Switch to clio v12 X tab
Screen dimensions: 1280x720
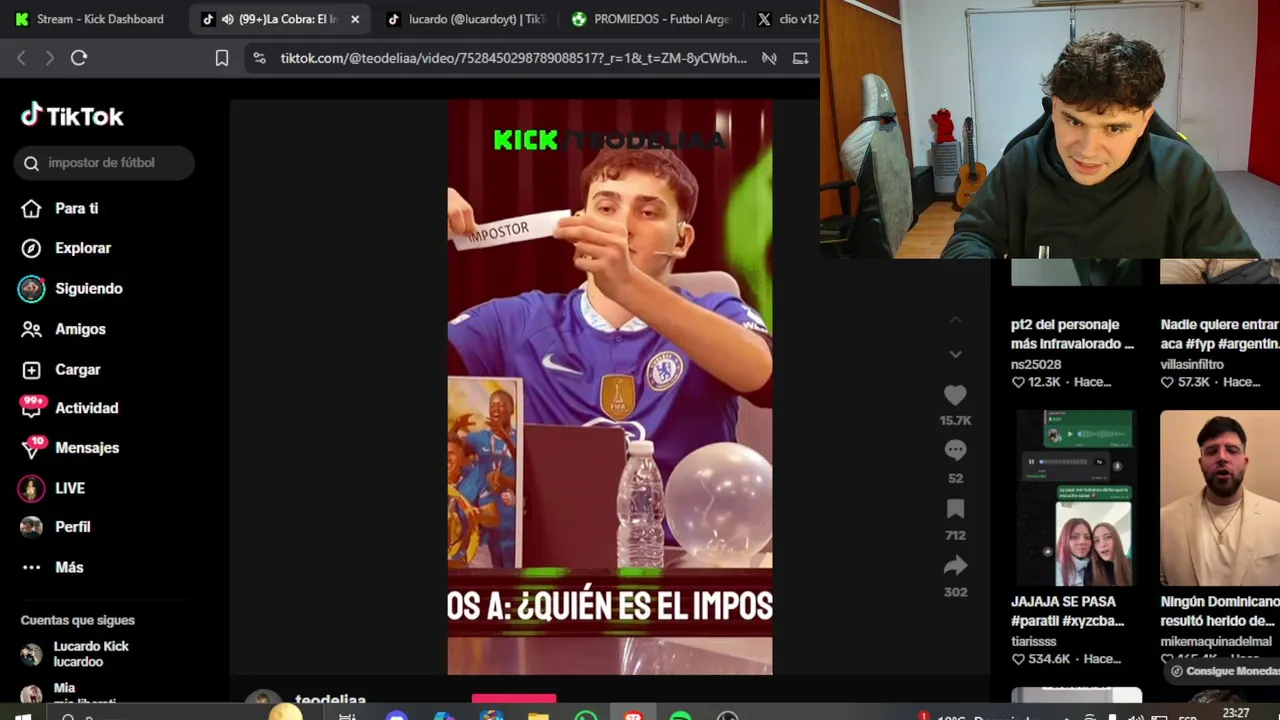coord(788,19)
